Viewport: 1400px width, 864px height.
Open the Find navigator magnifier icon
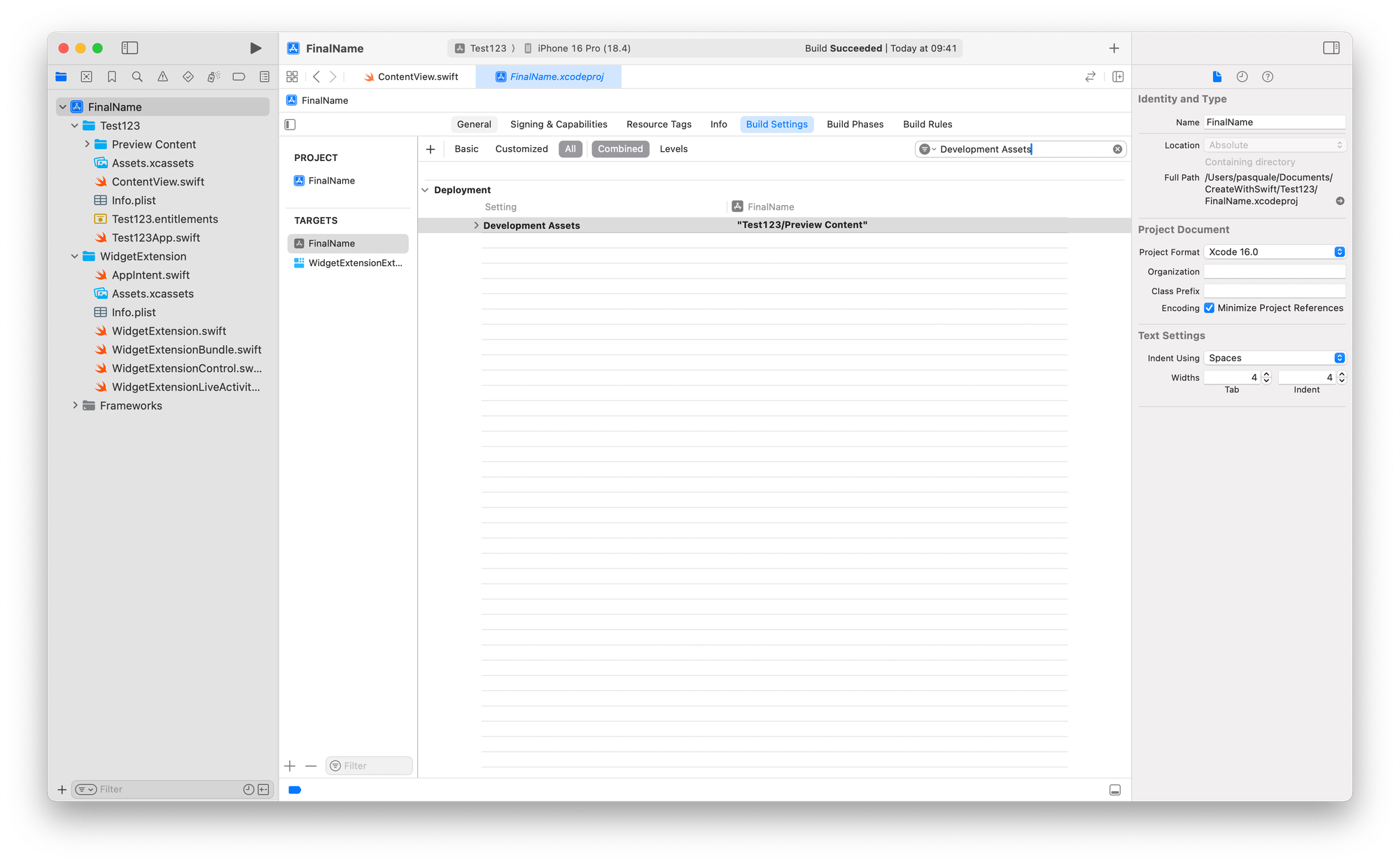tap(137, 77)
